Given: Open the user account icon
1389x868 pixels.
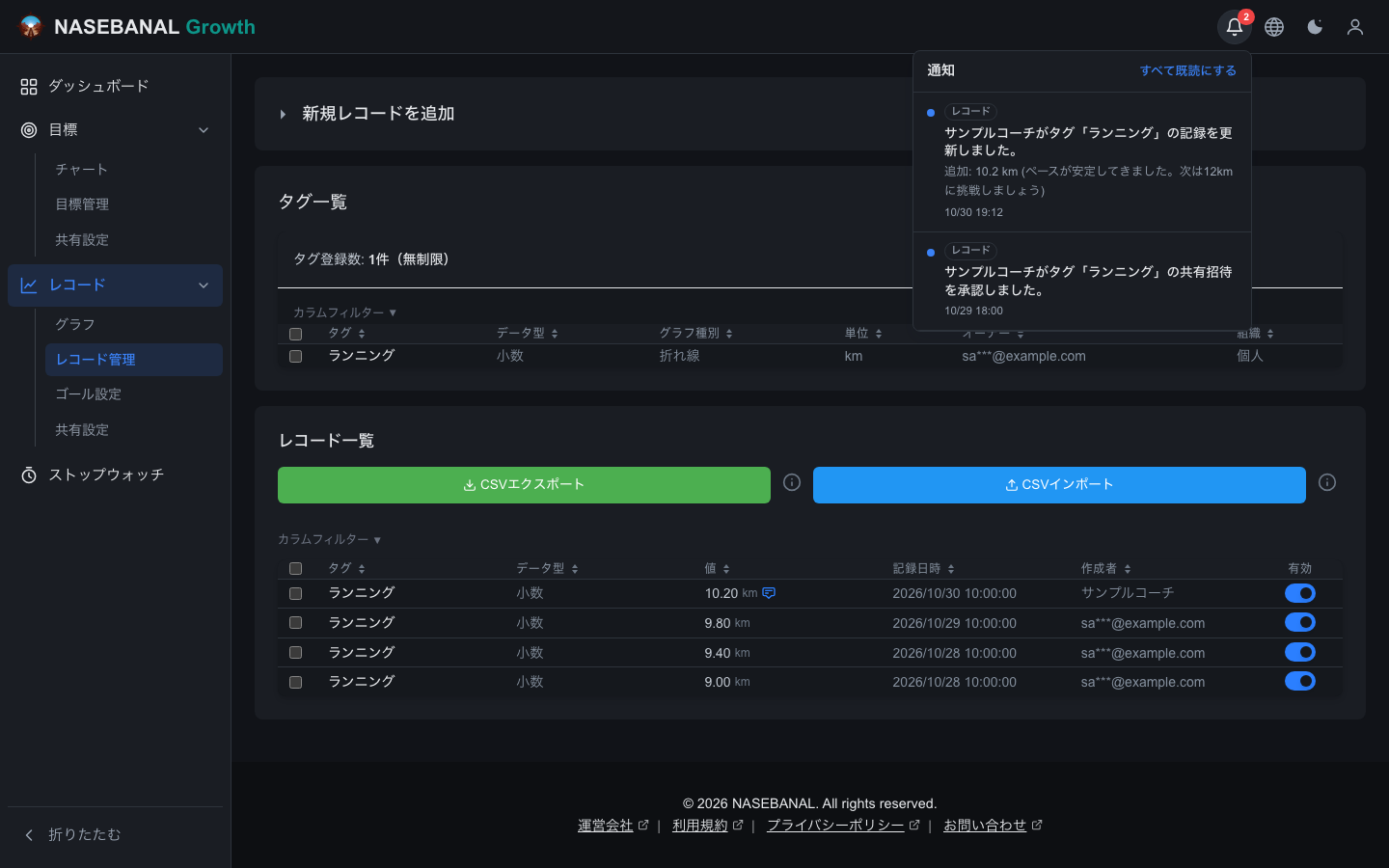Looking at the screenshot, I should [x=1355, y=27].
